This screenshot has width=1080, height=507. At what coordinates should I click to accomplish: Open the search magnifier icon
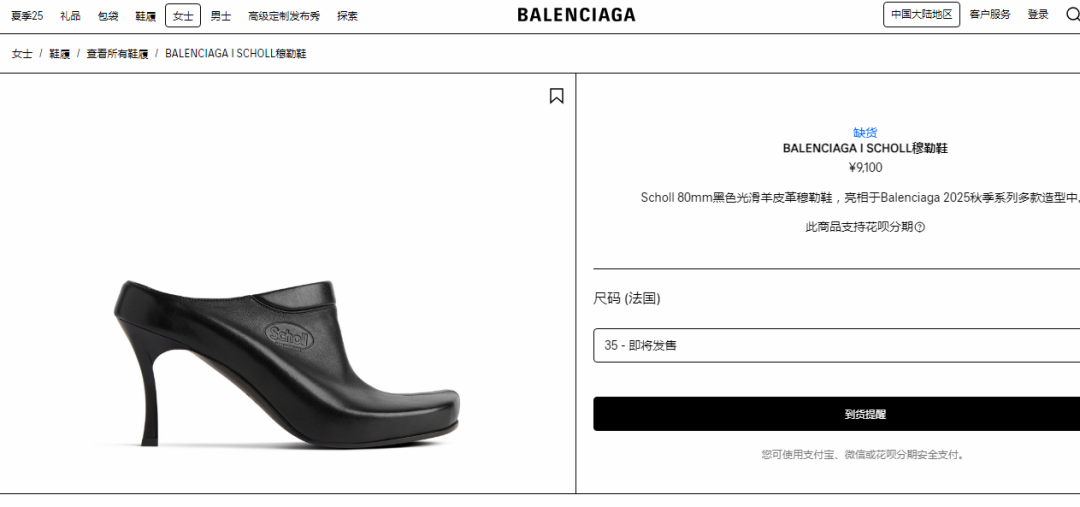1072,14
